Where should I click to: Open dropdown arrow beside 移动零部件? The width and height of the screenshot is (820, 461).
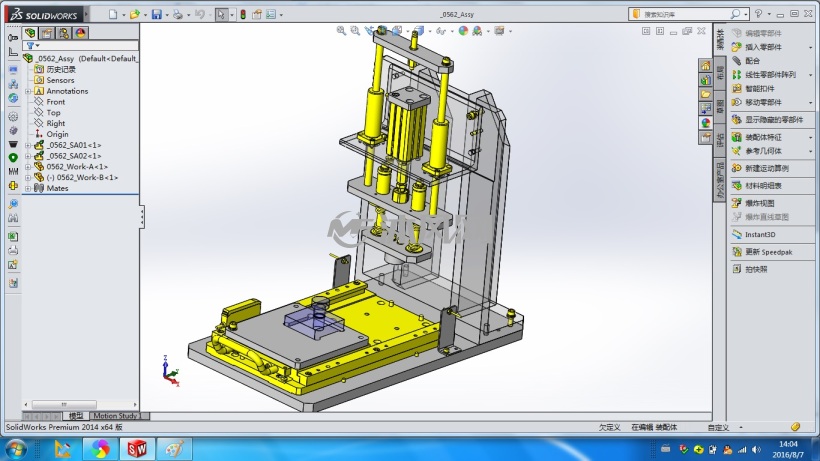811,102
